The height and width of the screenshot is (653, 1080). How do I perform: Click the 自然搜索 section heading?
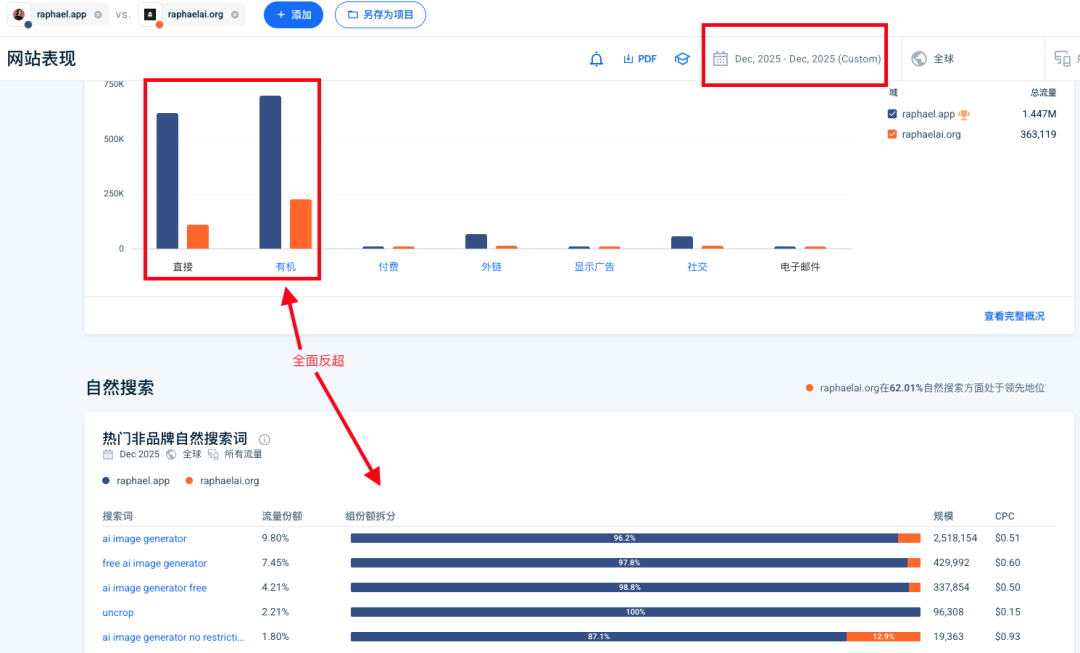(120, 388)
